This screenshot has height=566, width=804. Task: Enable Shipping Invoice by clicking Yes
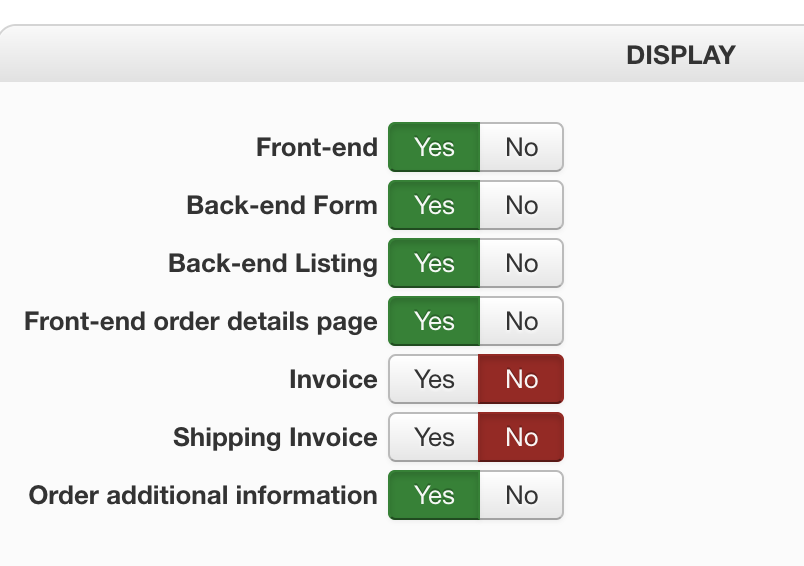coord(434,437)
